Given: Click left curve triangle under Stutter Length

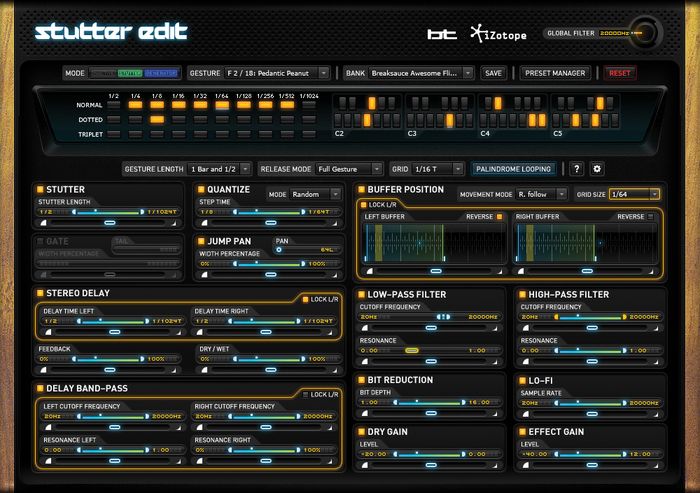Looking at the screenshot, I should coord(44,222).
